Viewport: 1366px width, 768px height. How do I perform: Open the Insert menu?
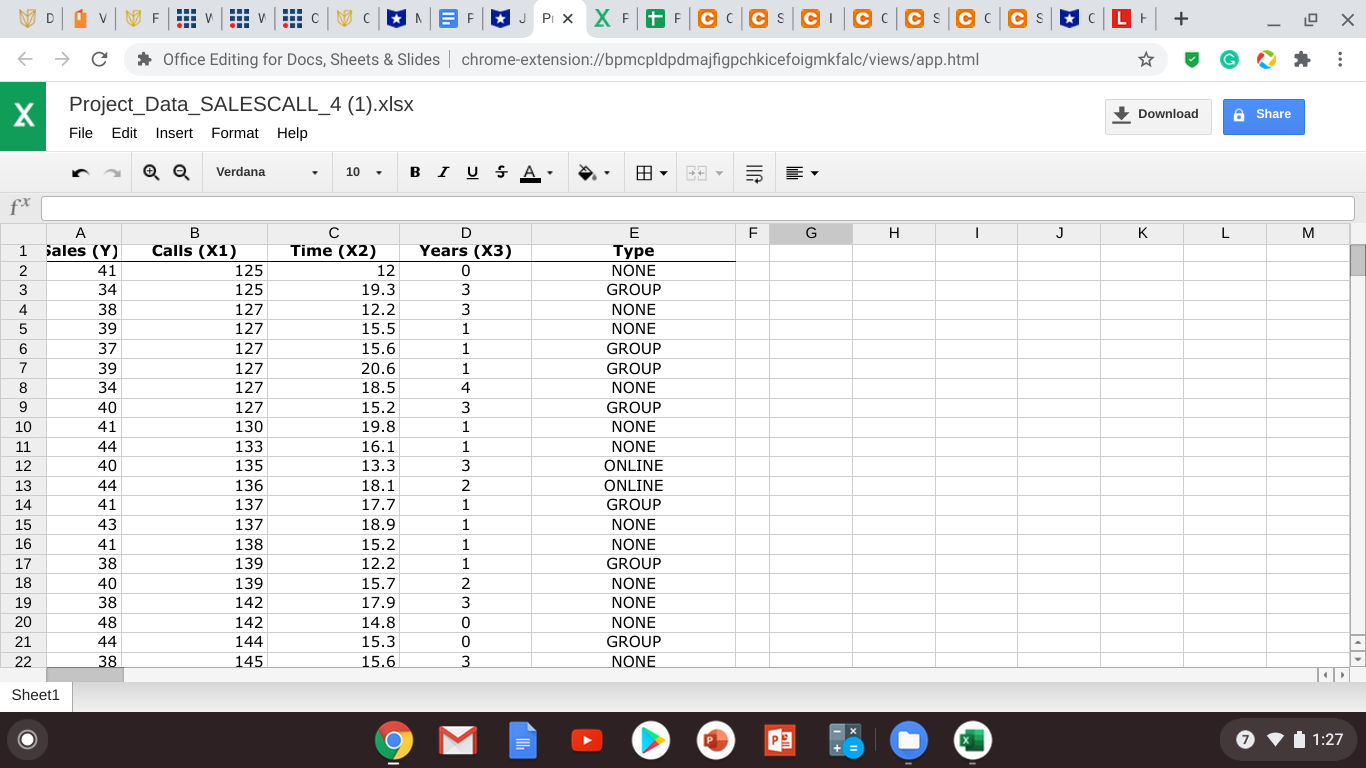coord(174,133)
